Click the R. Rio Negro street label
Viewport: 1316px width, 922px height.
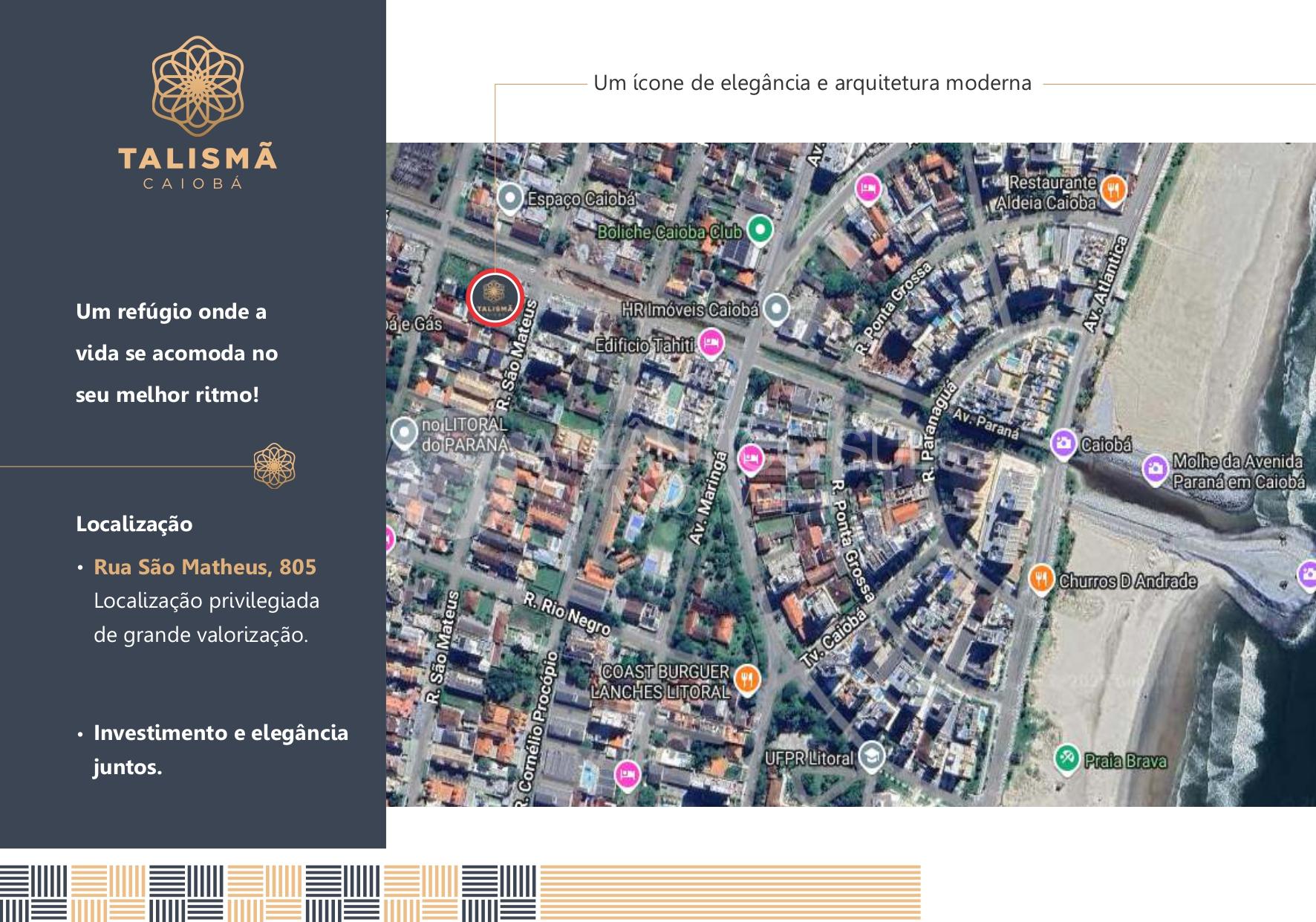click(567, 614)
